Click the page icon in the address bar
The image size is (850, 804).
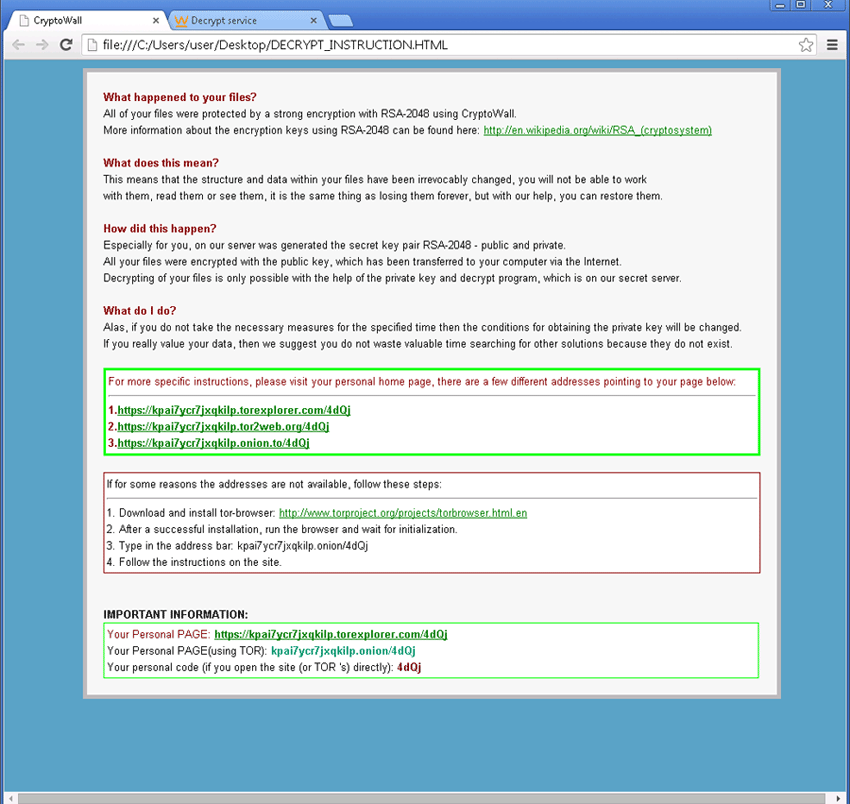[x=91, y=45]
